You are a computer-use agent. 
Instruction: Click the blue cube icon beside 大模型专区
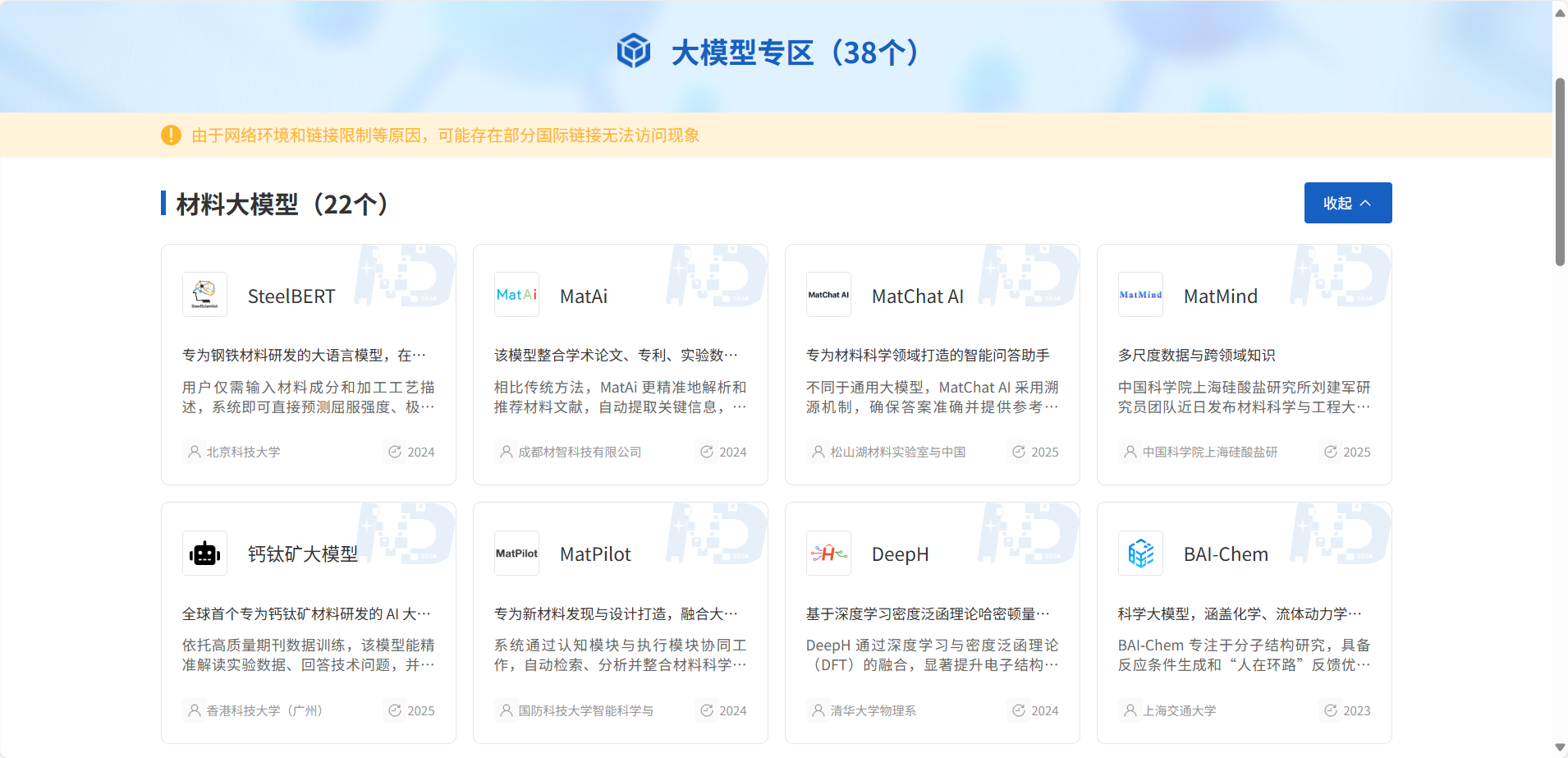pyautogui.click(x=634, y=52)
